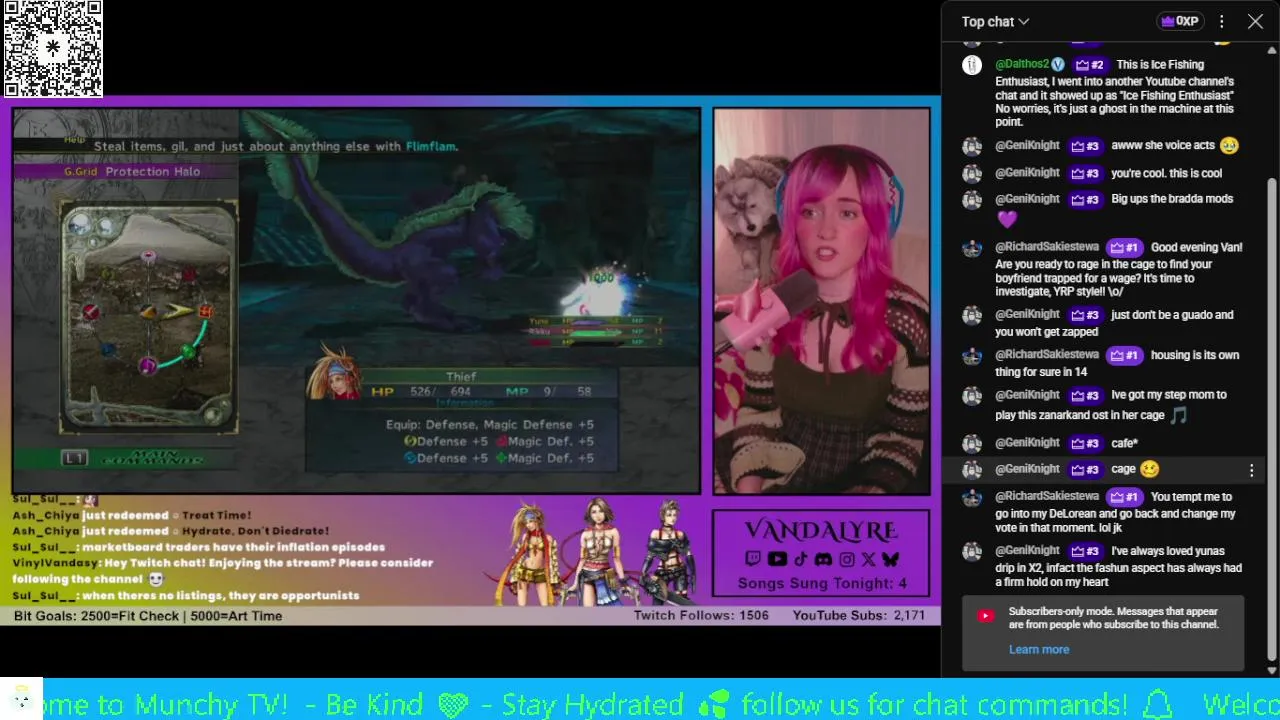
Task: Click 'Twitch Follows: 1506' counter
Action: click(x=701, y=616)
